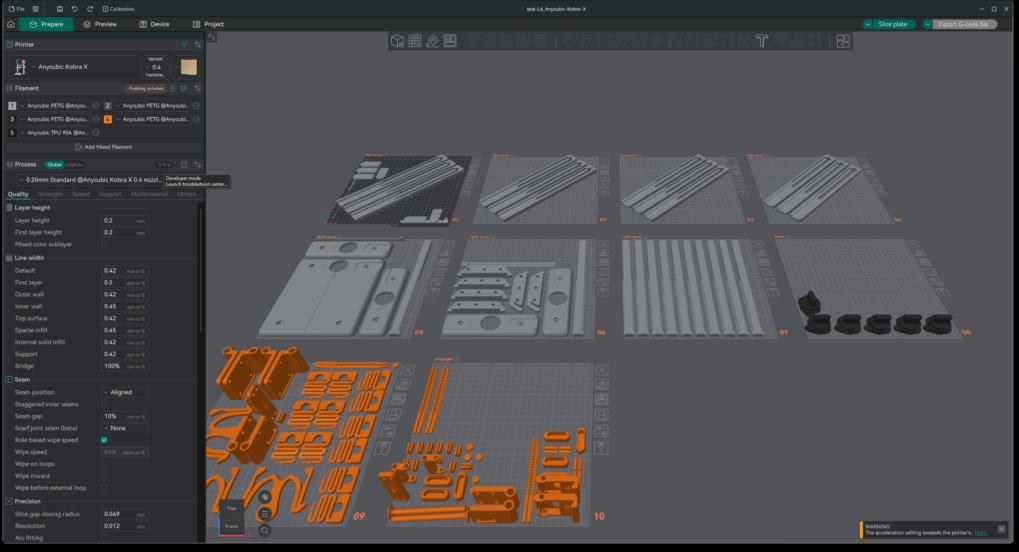Select the Text (T) tool
Viewport: 1019px width, 552px height.
pyautogui.click(x=762, y=41)
